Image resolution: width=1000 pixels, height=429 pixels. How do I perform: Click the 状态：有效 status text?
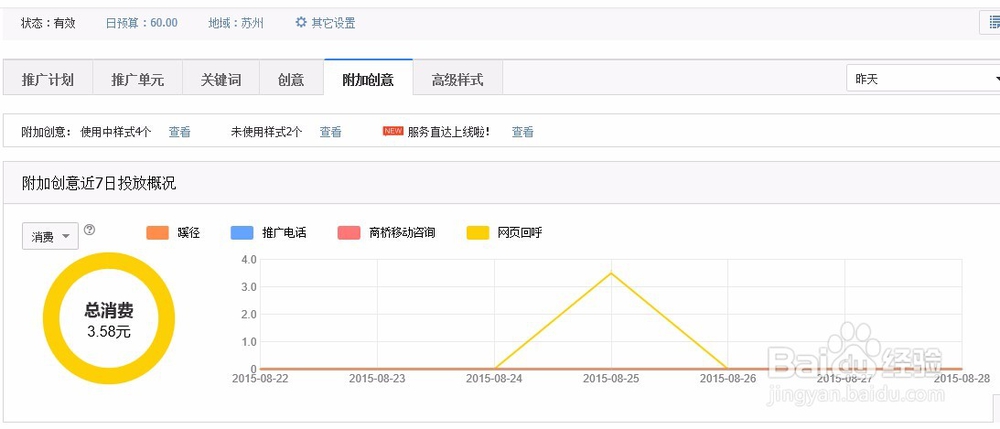48,23
